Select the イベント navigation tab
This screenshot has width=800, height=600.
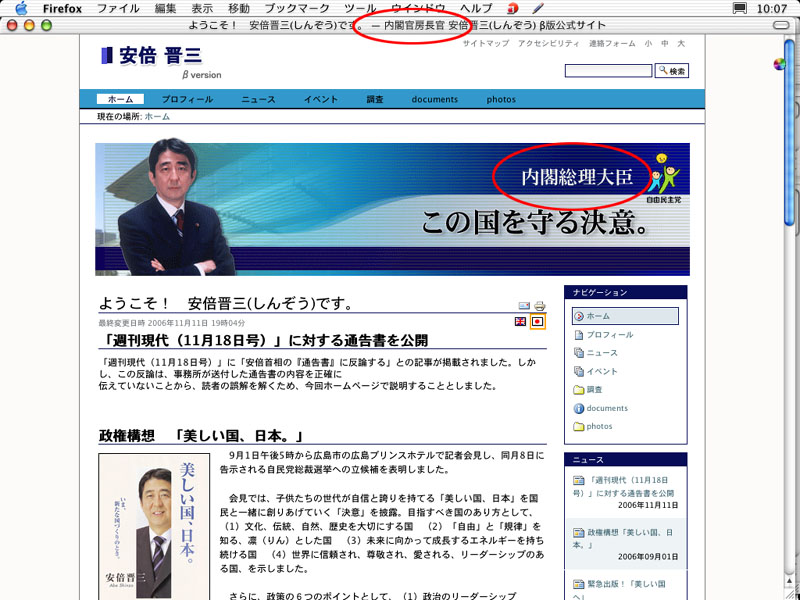coord(321,99)
